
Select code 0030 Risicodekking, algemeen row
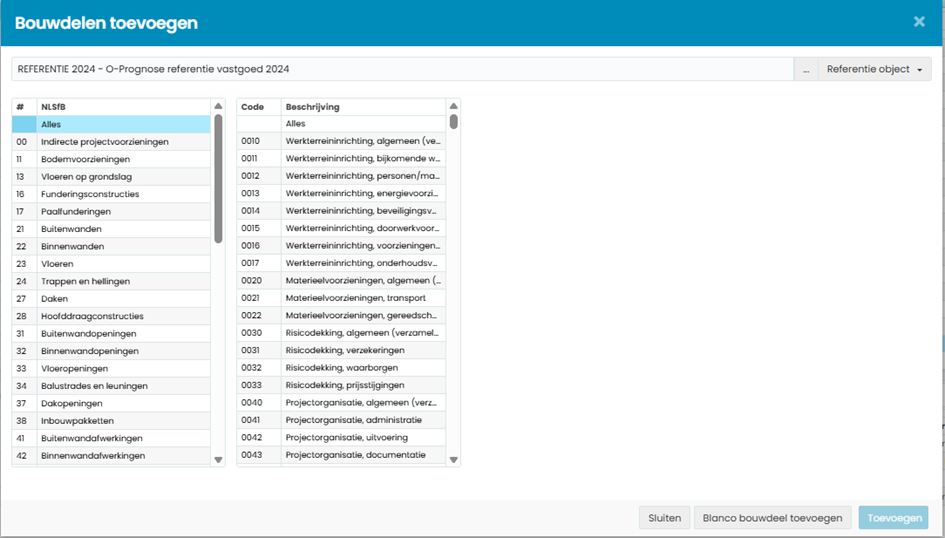click(x=341, y=333)
